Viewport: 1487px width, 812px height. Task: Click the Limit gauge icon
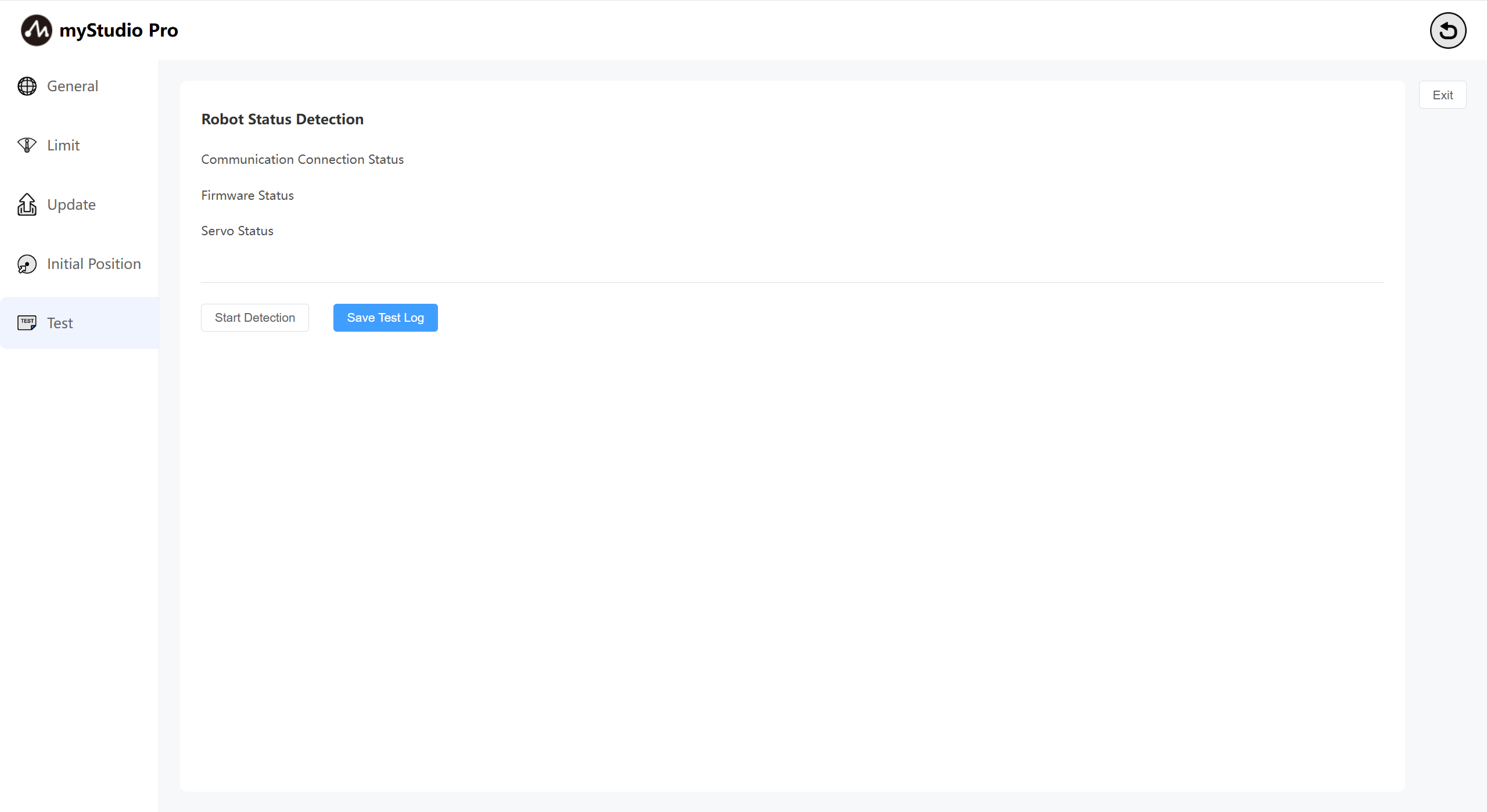[x=27, y=145]
